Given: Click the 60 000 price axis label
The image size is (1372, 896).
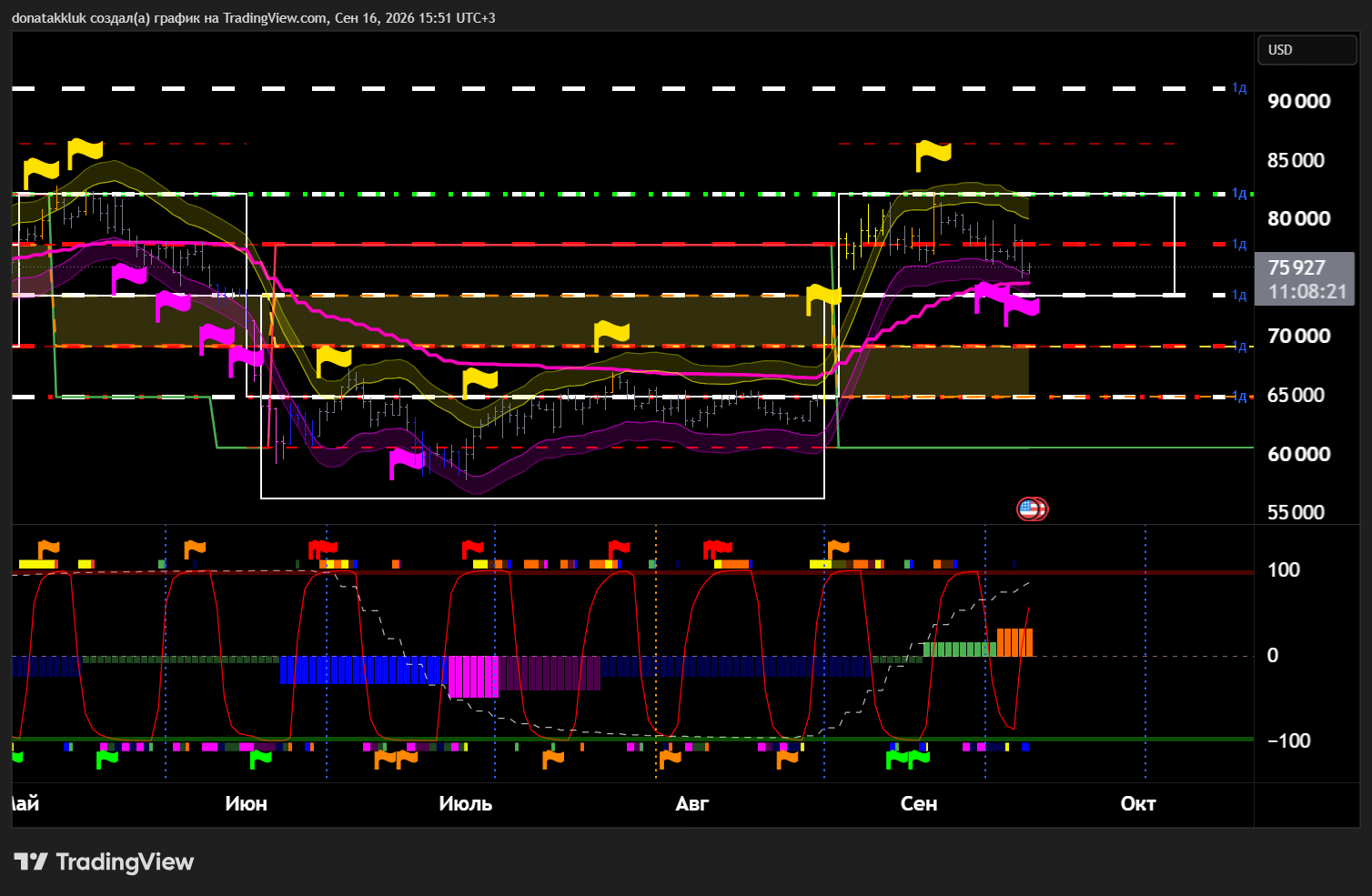Looking at the screenshot, I should point(1298,454).
